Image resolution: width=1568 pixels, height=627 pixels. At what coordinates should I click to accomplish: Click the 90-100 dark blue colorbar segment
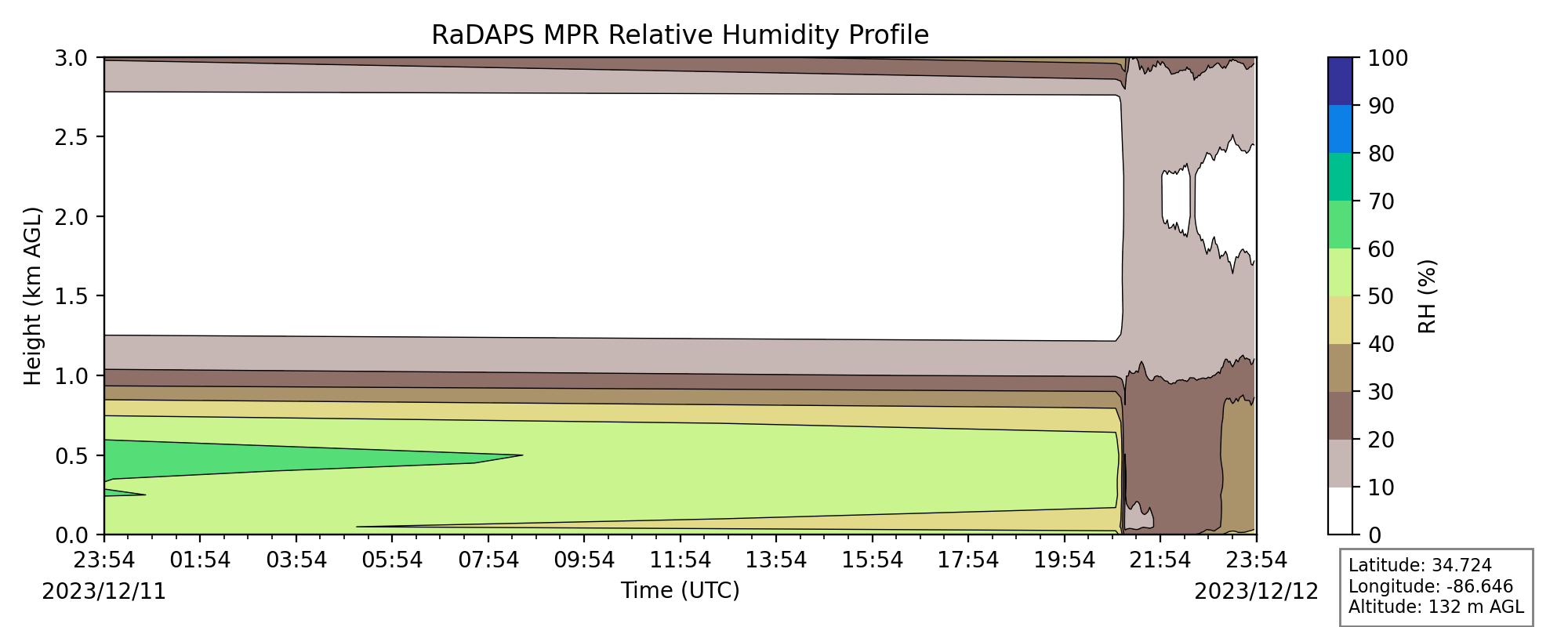click(1341, 81)
